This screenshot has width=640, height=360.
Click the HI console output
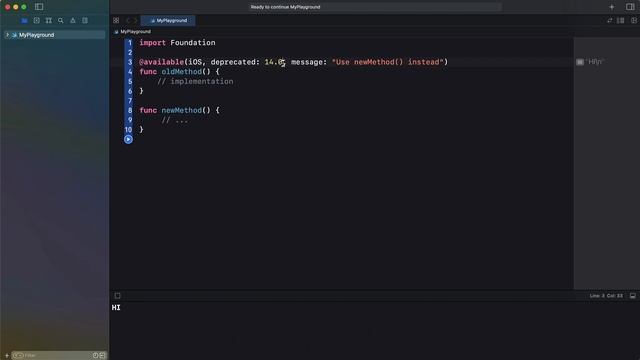click(x=116, y=308)
